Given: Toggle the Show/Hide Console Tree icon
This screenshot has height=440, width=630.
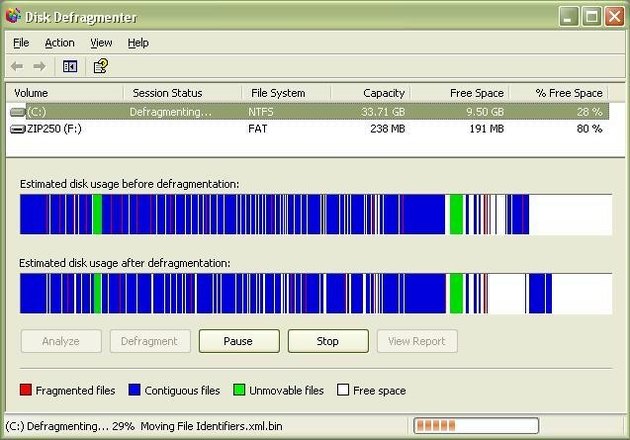Looking at the screenshot, I should 70,66.
